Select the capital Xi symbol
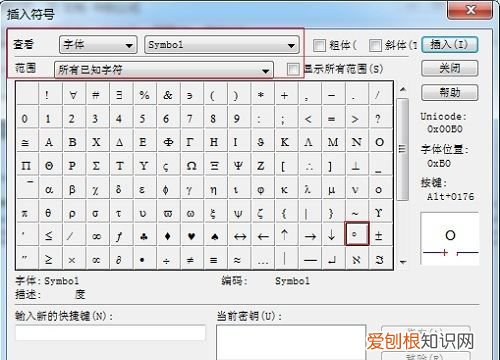The height and width of the screenshot is (360, 500). pyautogui.click(x=215, y=165)
